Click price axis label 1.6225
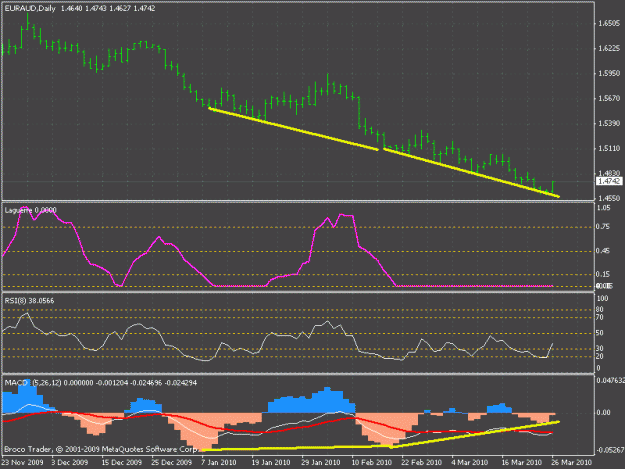The image size is (625, 469). (609, 48)
